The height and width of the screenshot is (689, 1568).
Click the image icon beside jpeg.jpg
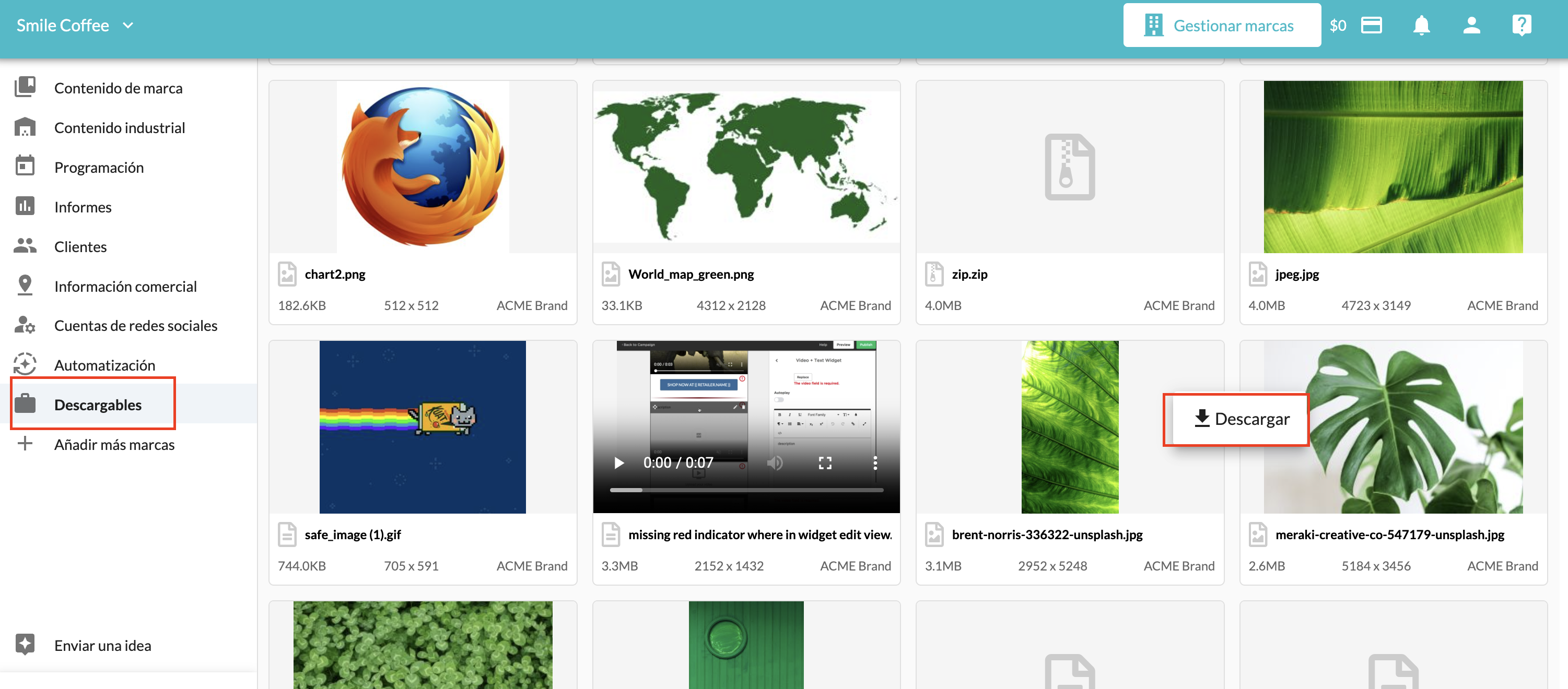point(1258,274)
